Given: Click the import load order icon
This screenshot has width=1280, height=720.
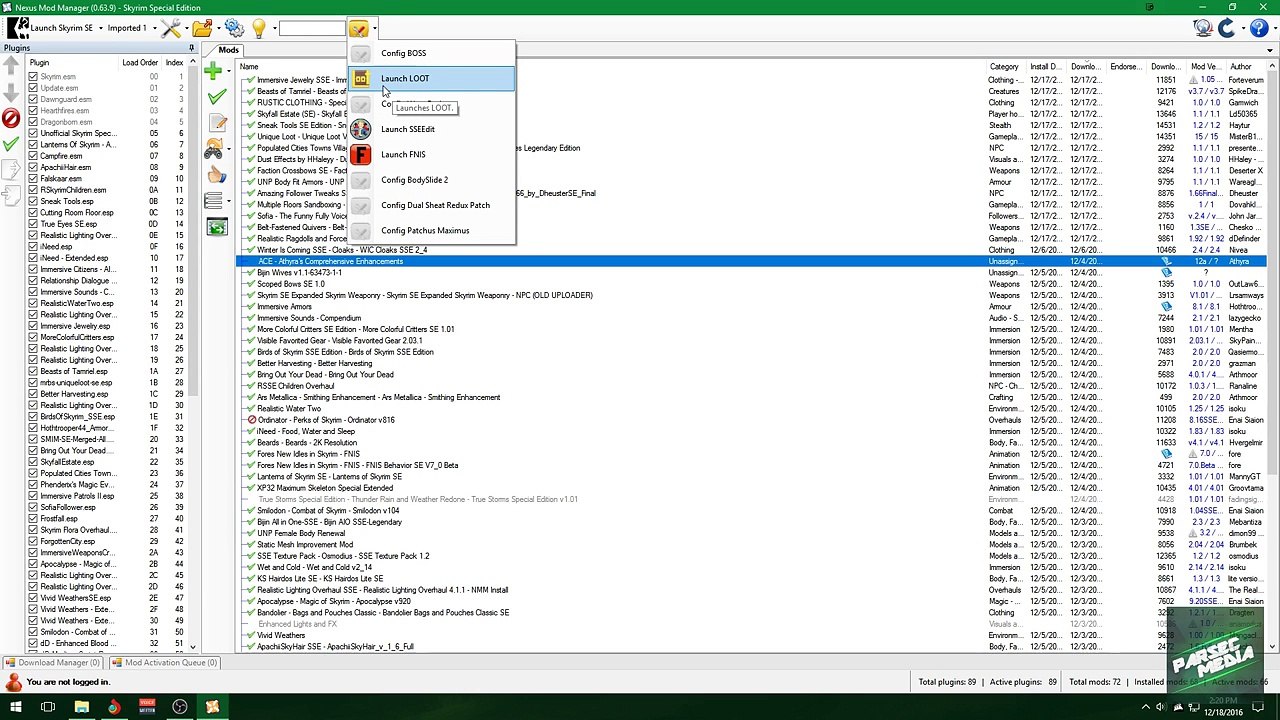Looking at the screenshot, I should pos(11,196).
